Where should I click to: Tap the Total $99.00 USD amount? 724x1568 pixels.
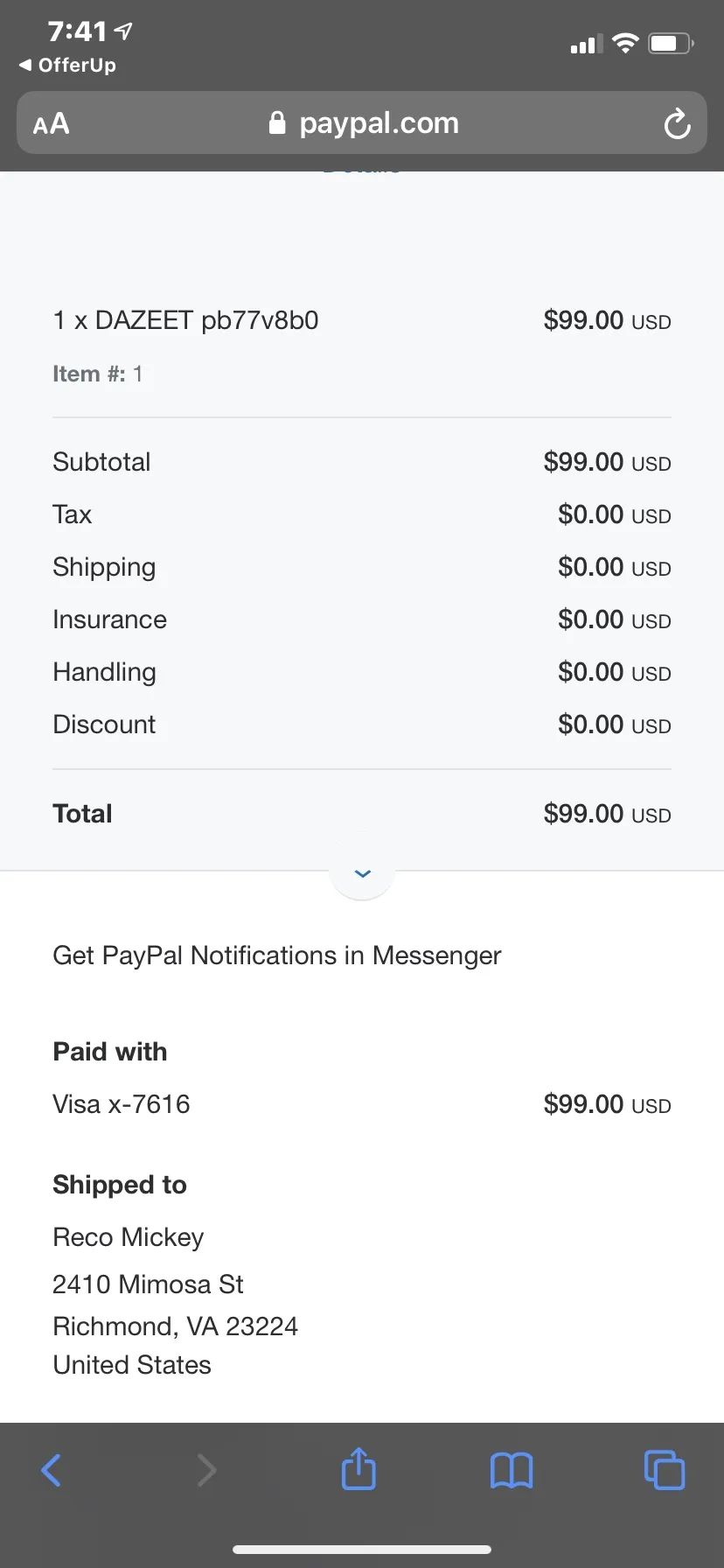[607, 814]
